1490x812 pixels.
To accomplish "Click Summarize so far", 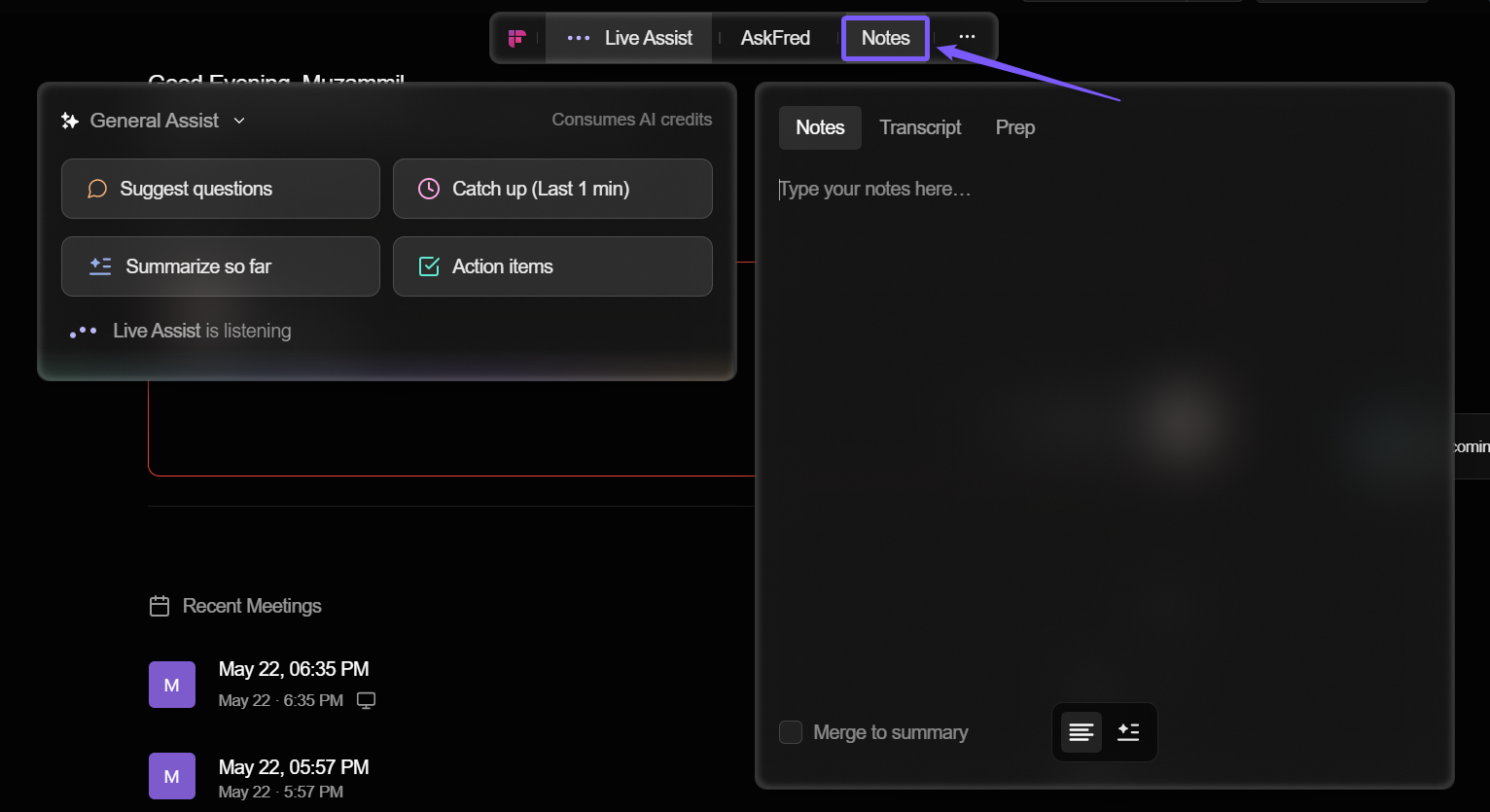I will 221,266.
